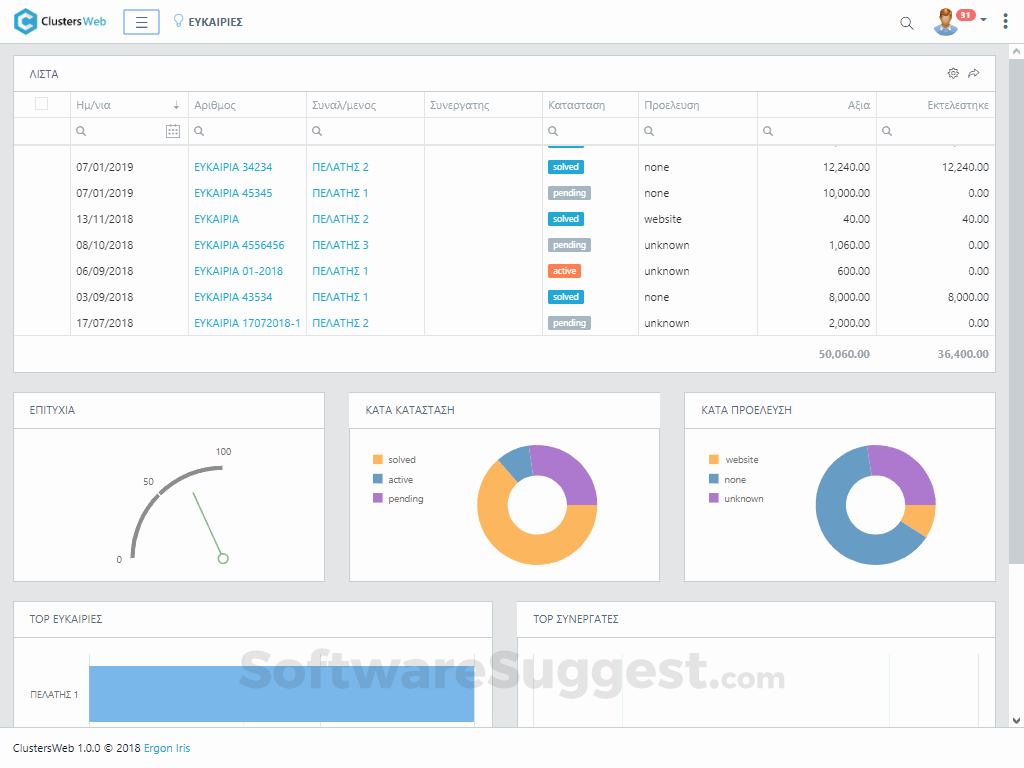Click the lightbulb icon next to ΕΥΚΑΙΡΙΕΣ
The image size is (1024, 768).
point(178,21)
